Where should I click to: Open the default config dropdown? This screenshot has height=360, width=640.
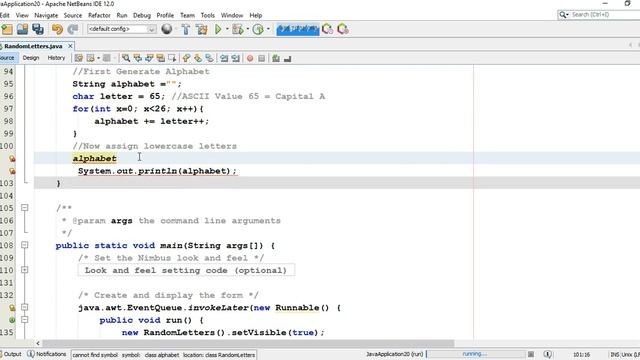pyautogui.click(x=122, y=29)
